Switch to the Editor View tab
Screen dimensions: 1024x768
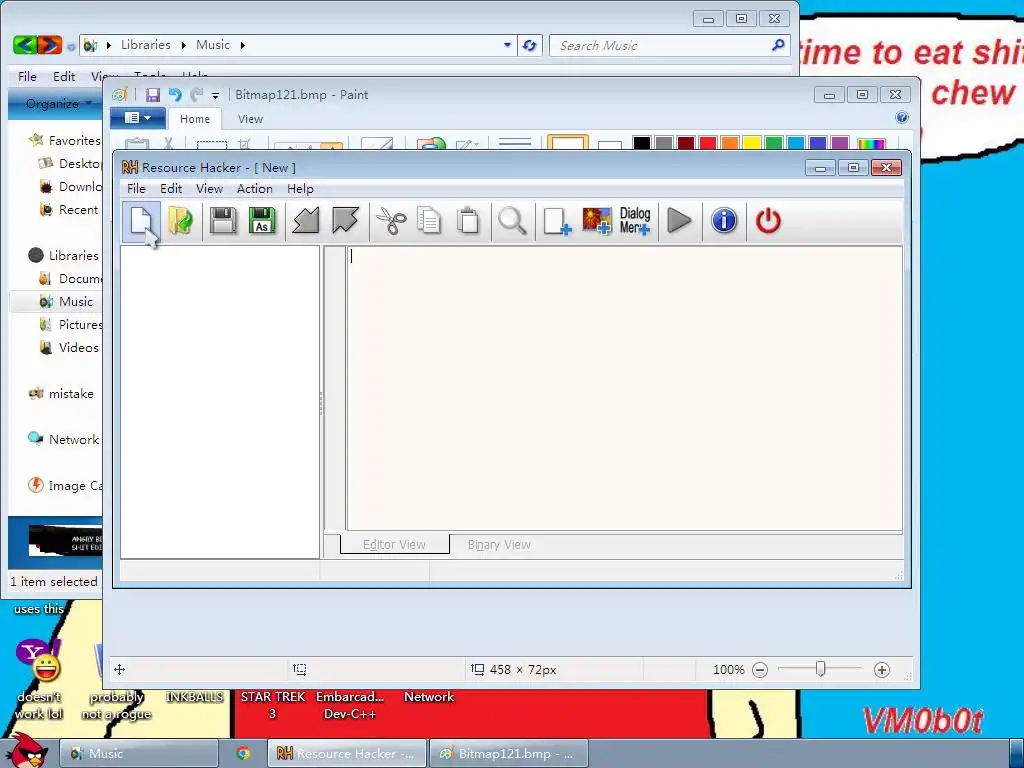[x=394, y=545]
